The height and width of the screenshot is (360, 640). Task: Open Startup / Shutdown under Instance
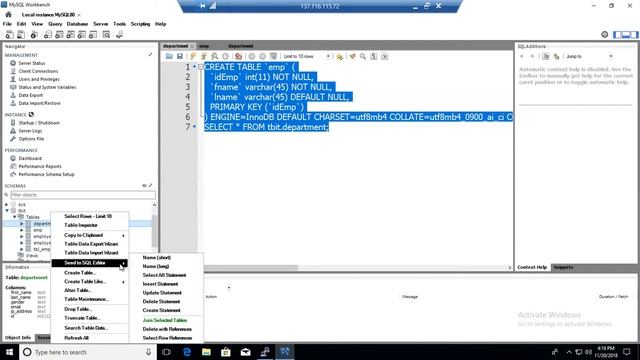click(39, 123)
